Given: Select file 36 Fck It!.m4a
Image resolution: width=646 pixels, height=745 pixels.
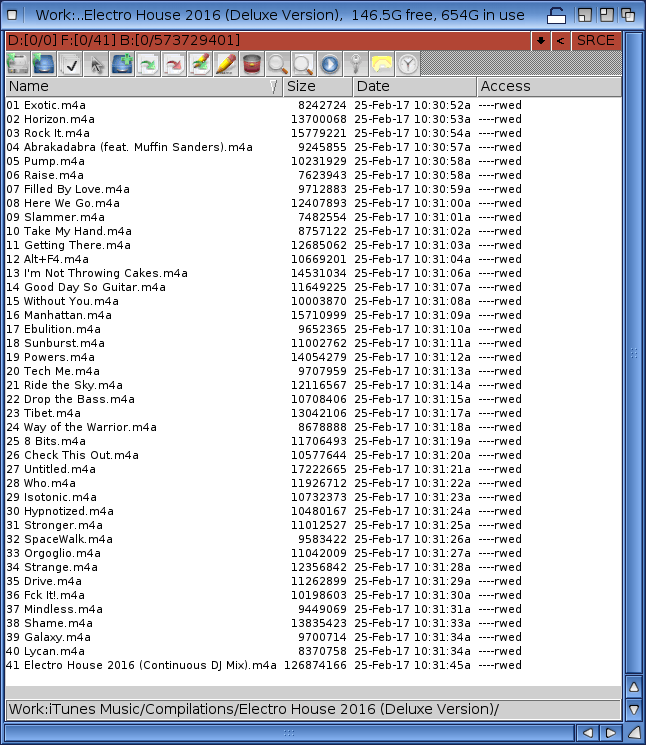Looking at the screenshot, I should click(46, 595).
